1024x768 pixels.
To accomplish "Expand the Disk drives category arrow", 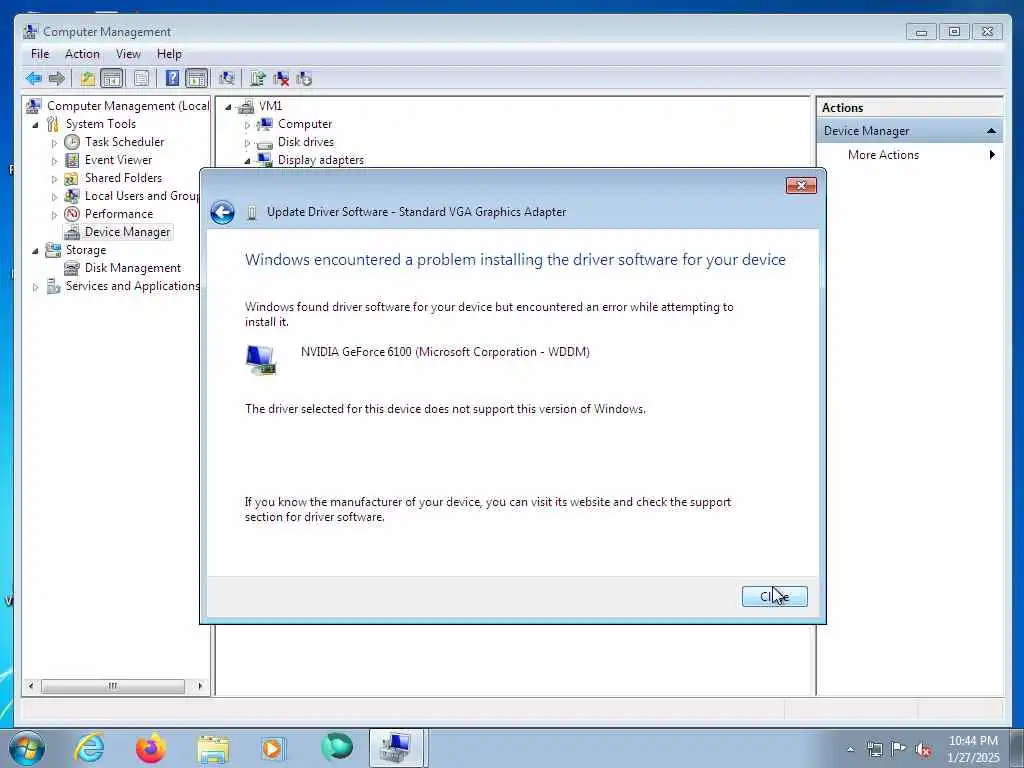I will pyautogui.click(x=247, y=142).
